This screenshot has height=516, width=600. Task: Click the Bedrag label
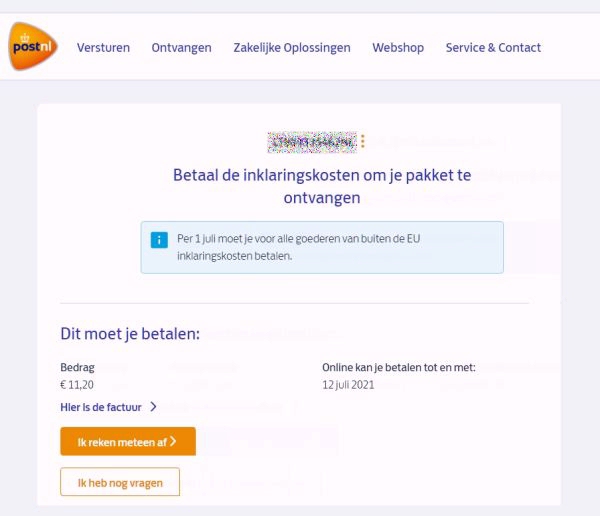coord(77,367)
